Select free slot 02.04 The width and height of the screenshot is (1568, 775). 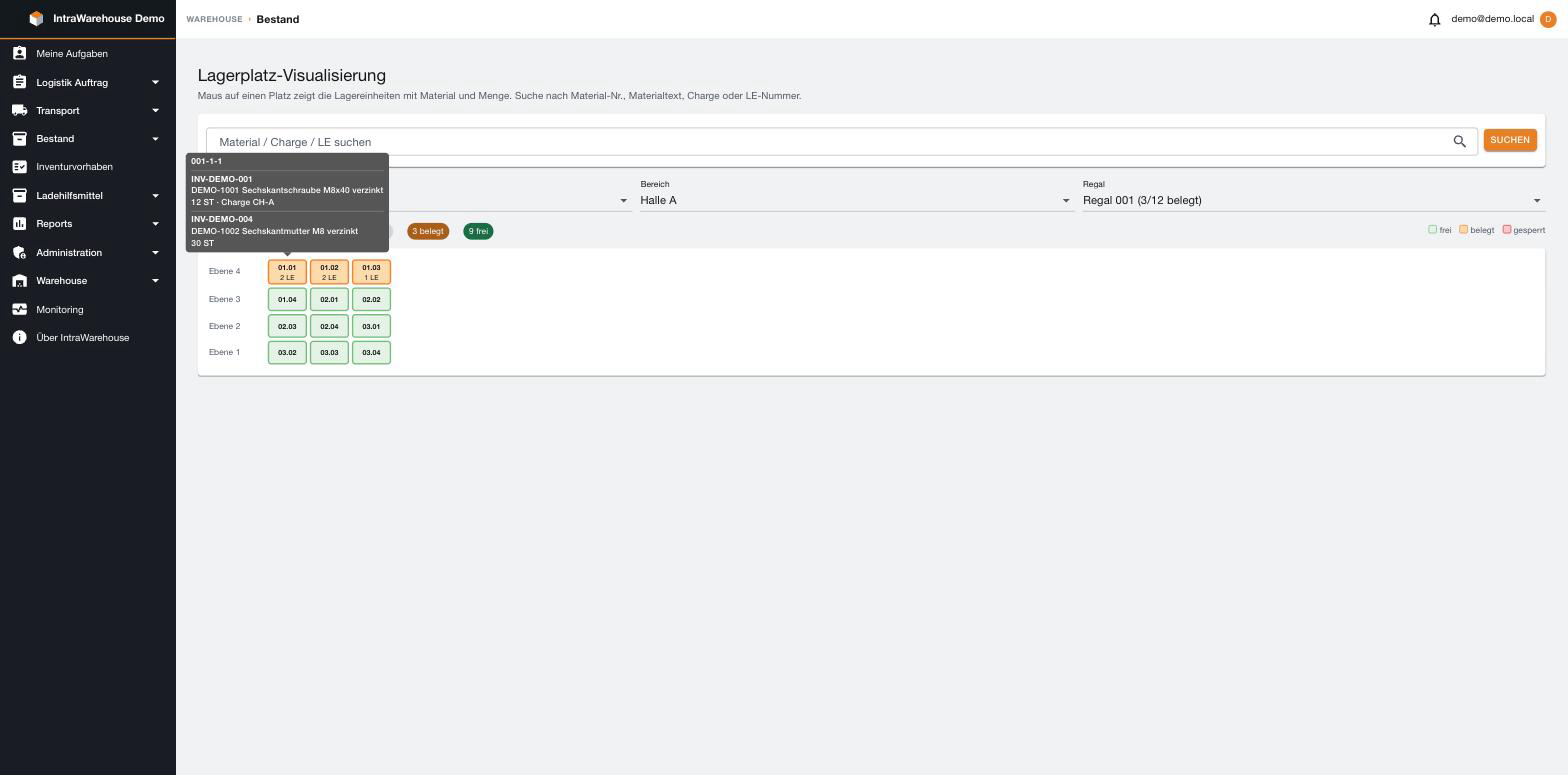click(x=329, y=326)
